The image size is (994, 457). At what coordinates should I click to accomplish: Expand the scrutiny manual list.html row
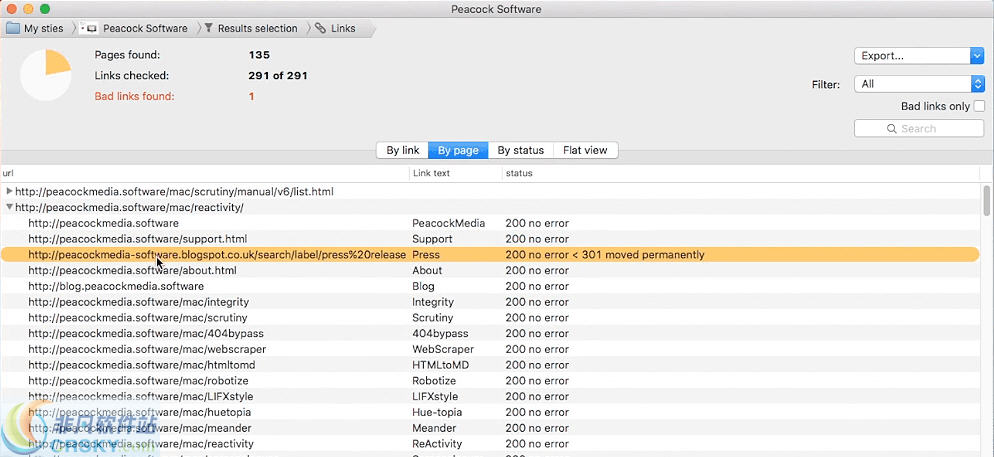click(x=9, y=191)
